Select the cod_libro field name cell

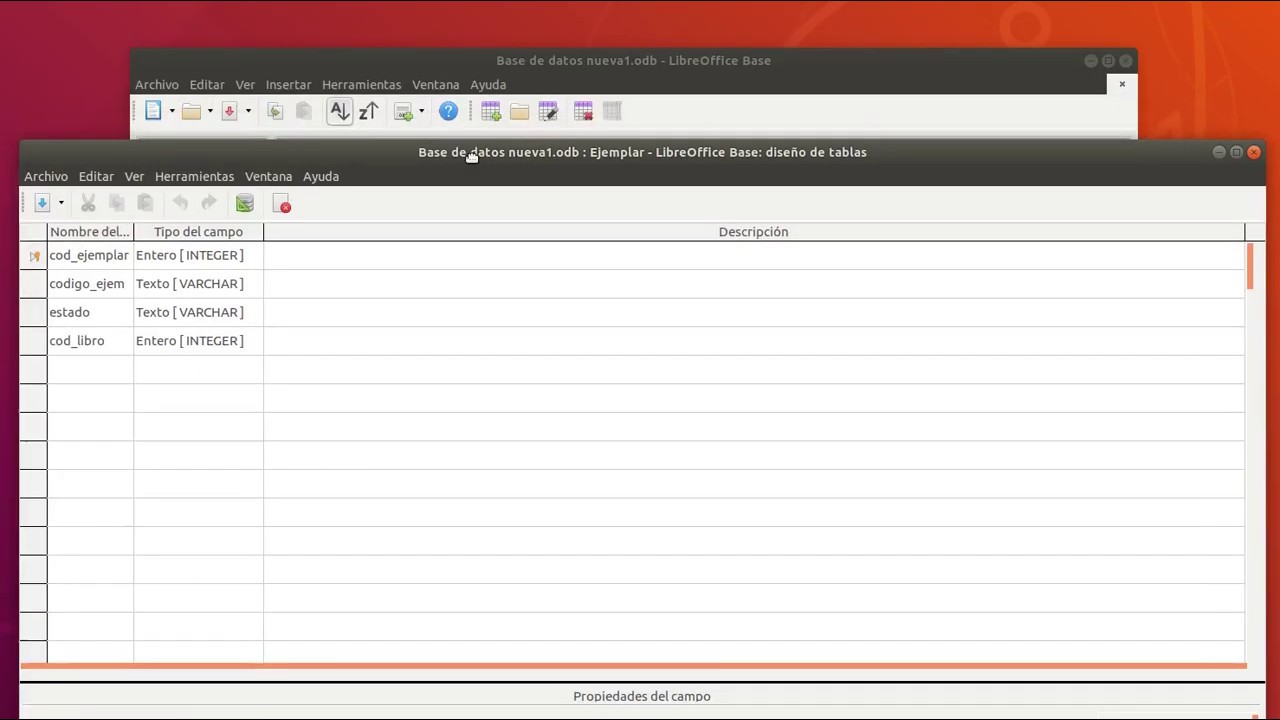coord(90,341)
